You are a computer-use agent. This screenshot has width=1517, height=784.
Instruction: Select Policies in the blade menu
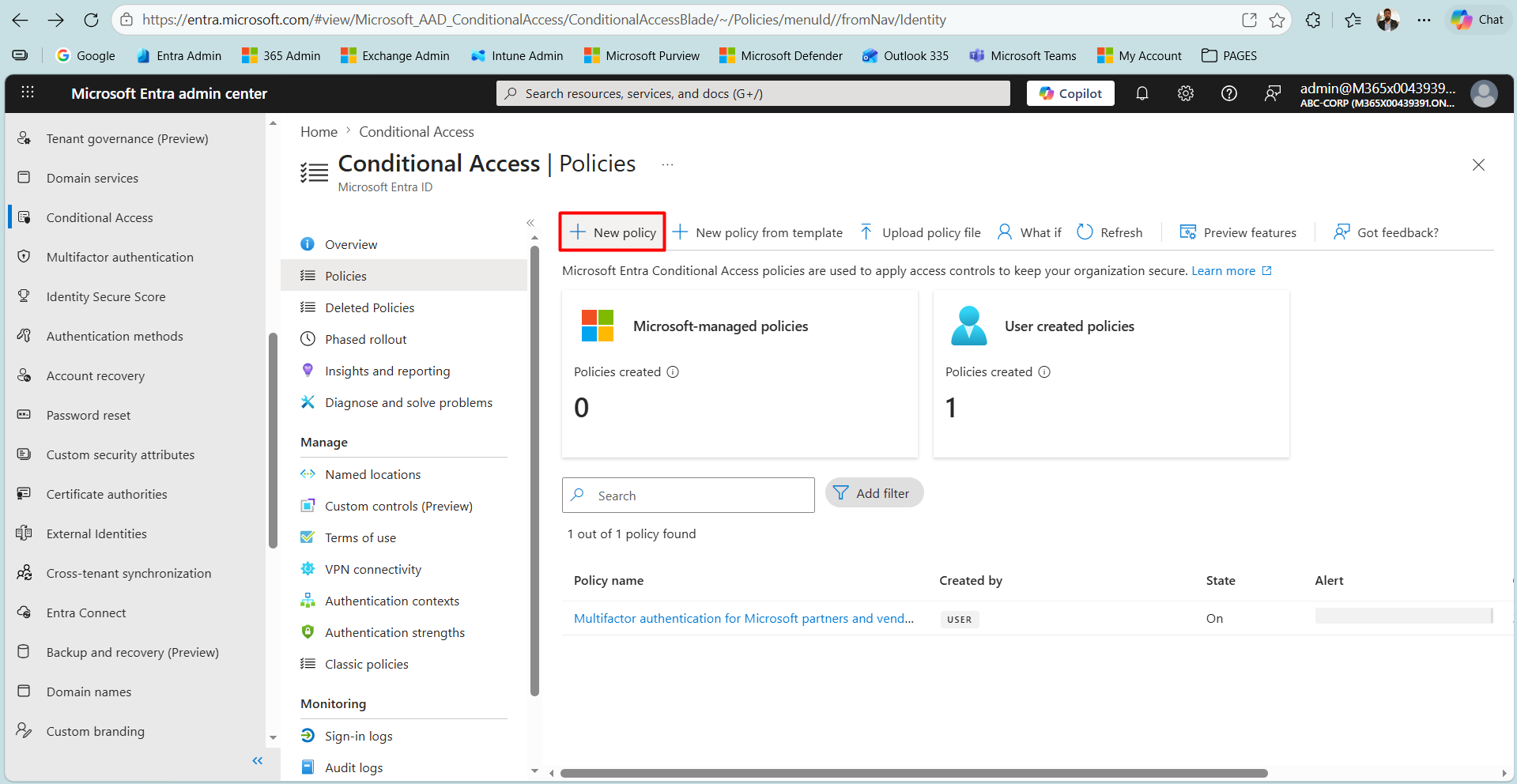pyautogui.click(x=404, y=276)
